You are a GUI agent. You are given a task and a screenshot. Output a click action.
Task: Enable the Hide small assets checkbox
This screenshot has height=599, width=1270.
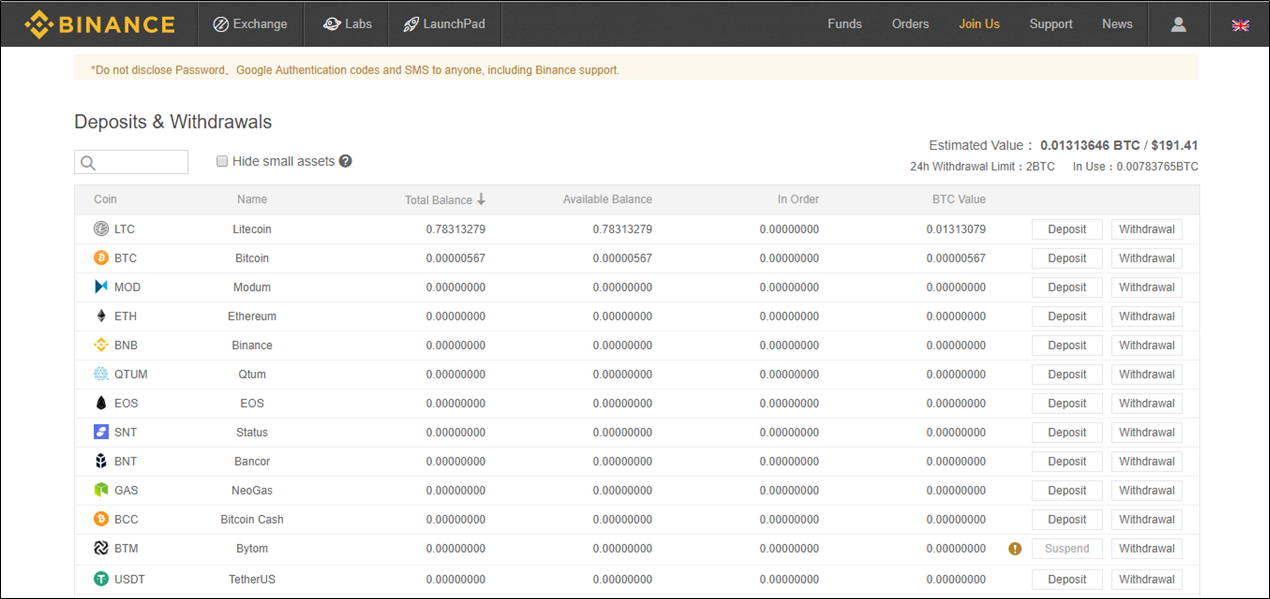pyautogui.click(x=222, y=161)
